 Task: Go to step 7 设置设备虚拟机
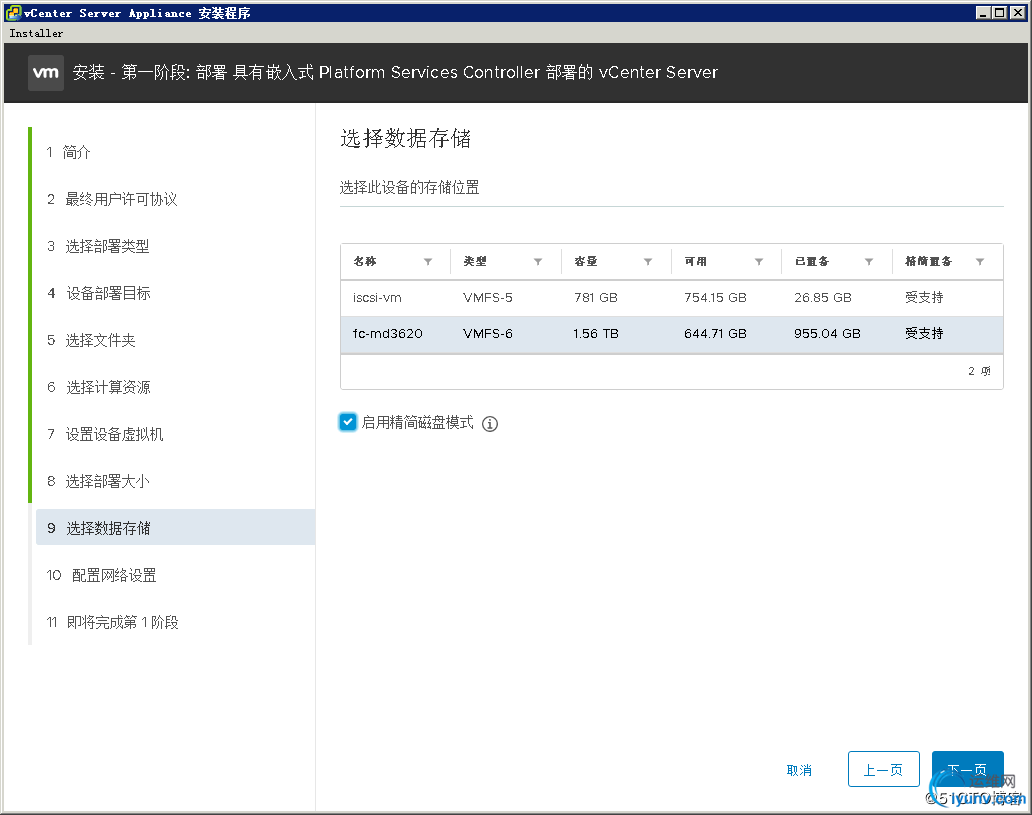105,434
